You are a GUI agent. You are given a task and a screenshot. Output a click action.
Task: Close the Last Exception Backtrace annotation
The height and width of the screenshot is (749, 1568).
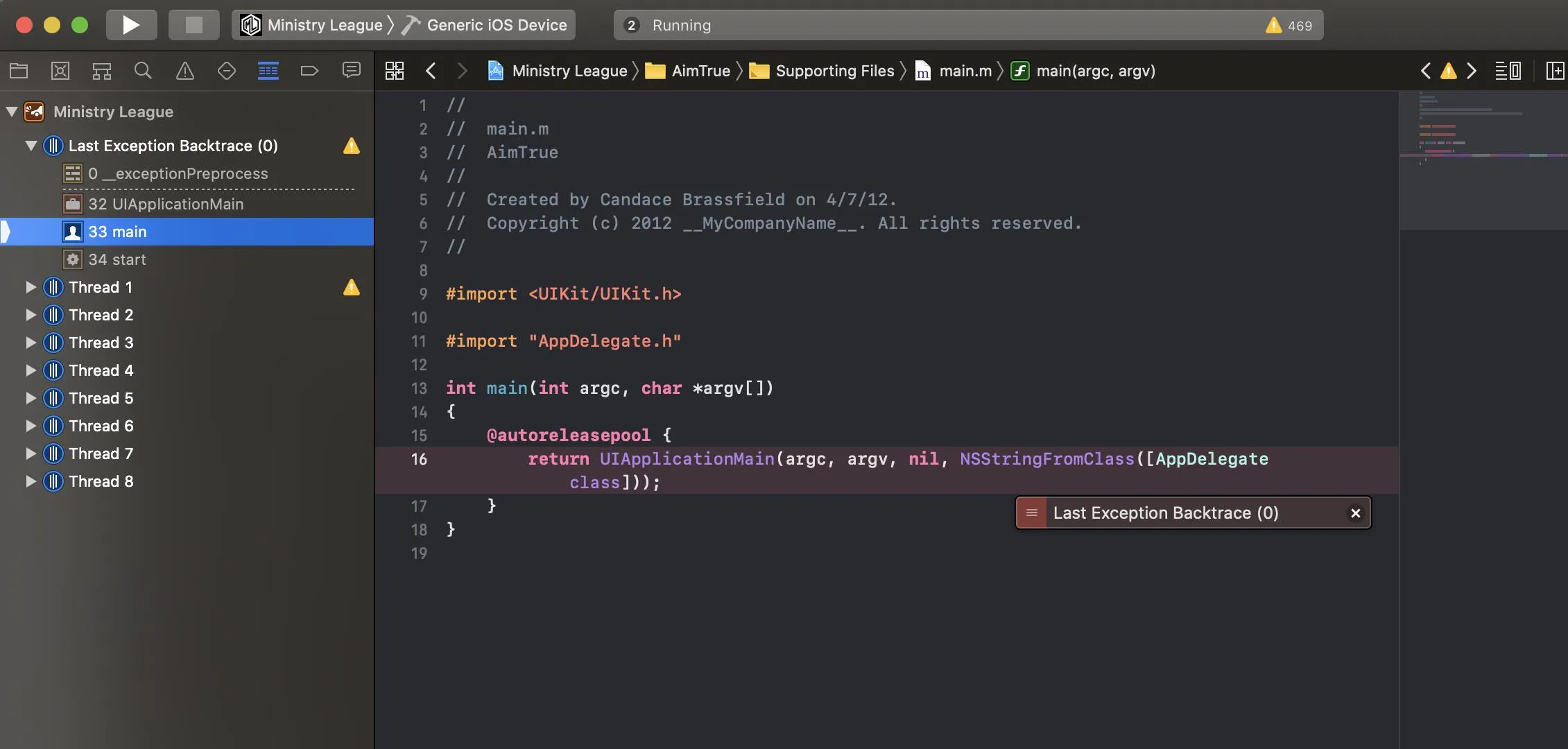pyautogui.click(x=1355, y=513)
